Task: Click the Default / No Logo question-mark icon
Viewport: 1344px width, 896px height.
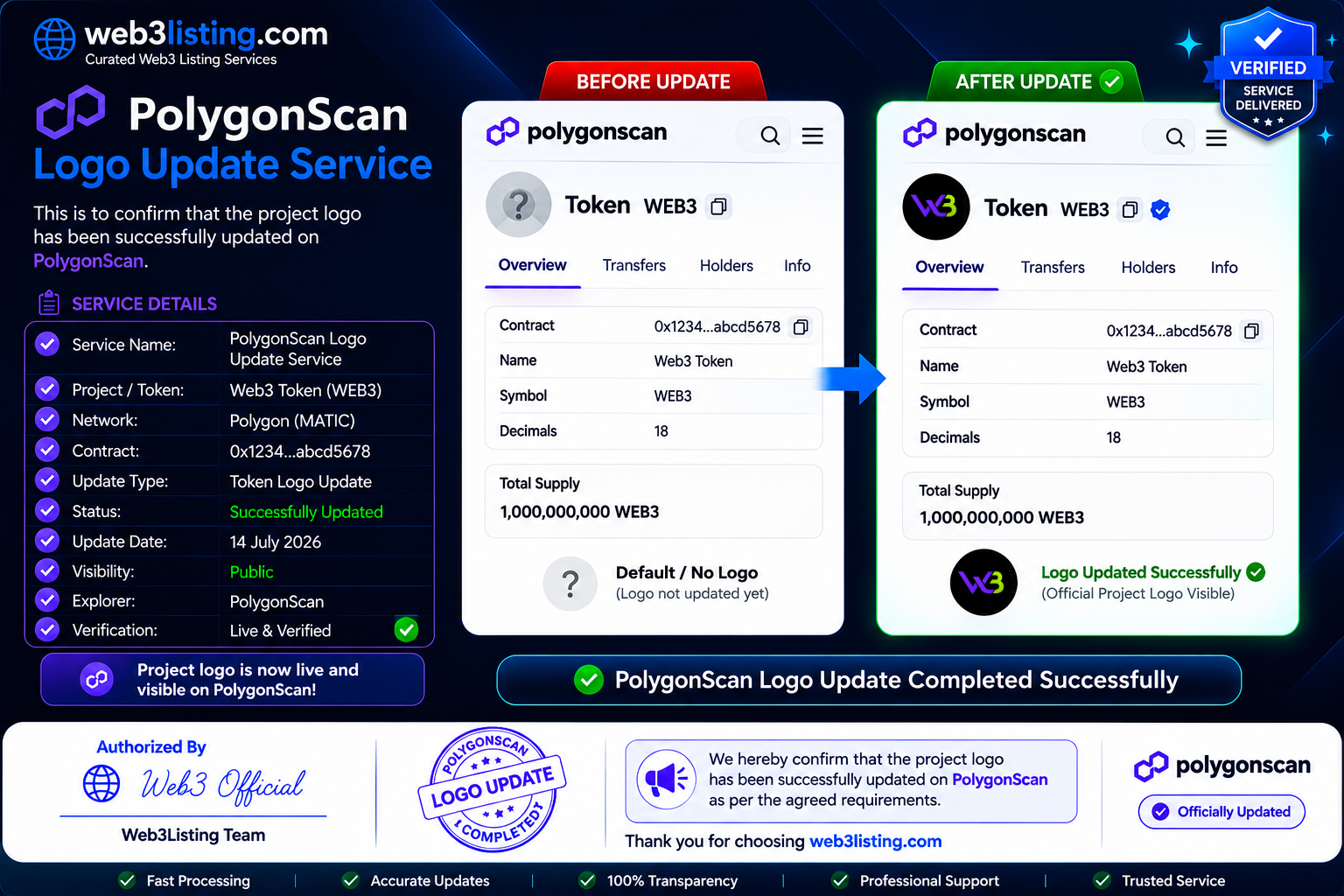Action: (570, 584)
